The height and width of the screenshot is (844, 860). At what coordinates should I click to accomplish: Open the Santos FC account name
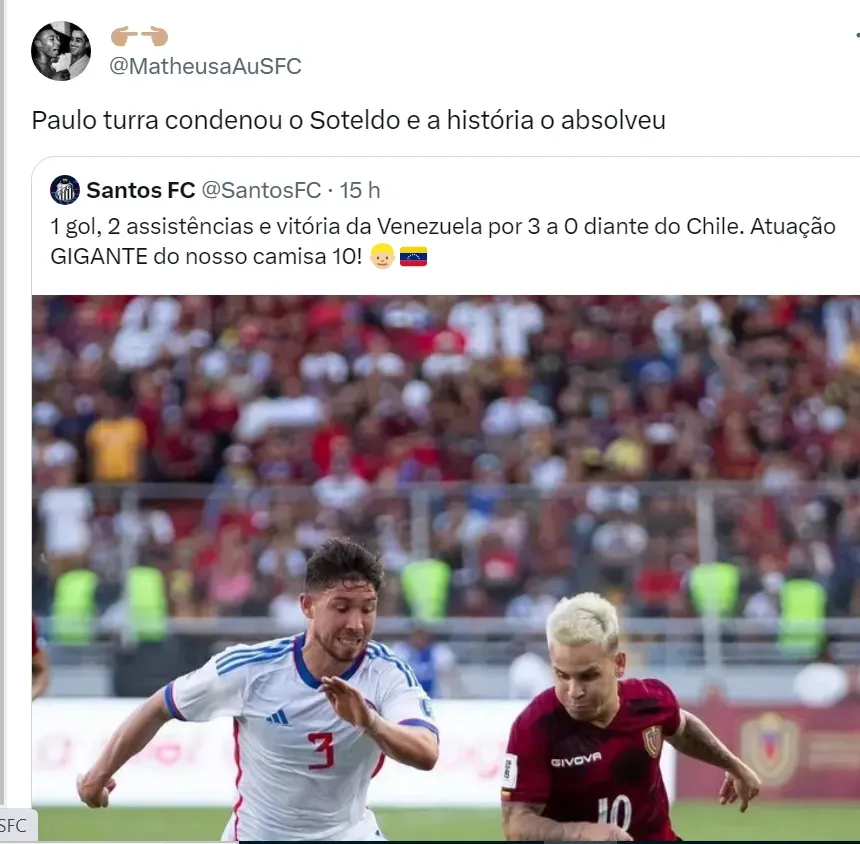pos(141,190)
